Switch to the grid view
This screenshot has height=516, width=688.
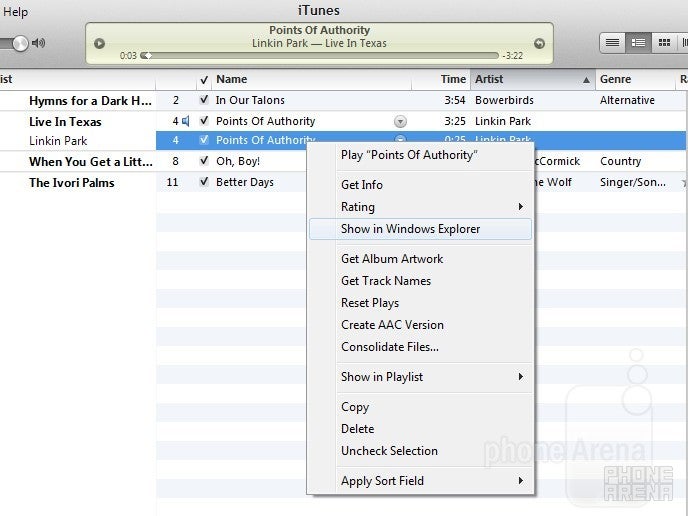click(x=664, y=43)
